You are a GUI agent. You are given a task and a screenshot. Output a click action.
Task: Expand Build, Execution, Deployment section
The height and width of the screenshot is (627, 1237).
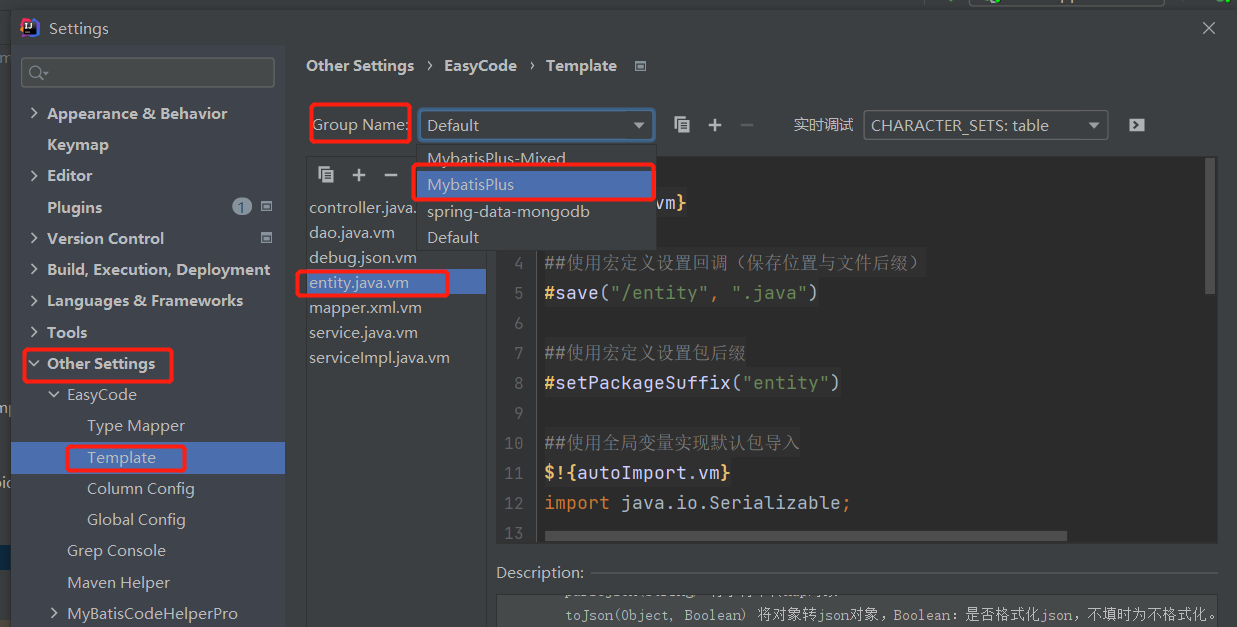click(35, 269)
